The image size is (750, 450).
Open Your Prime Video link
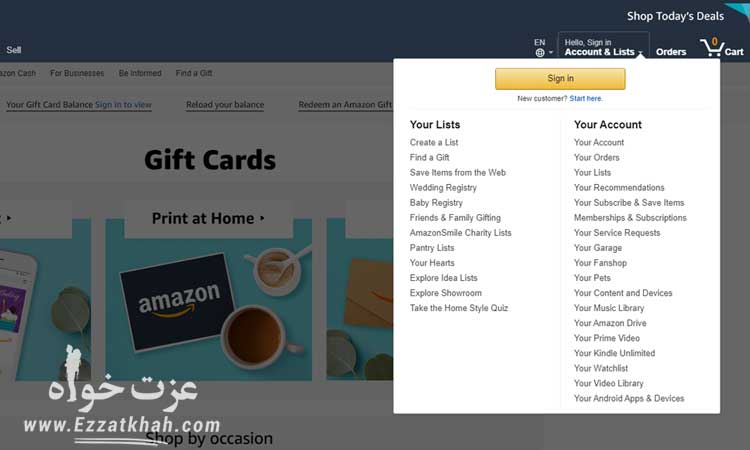[x=607, y=338]
